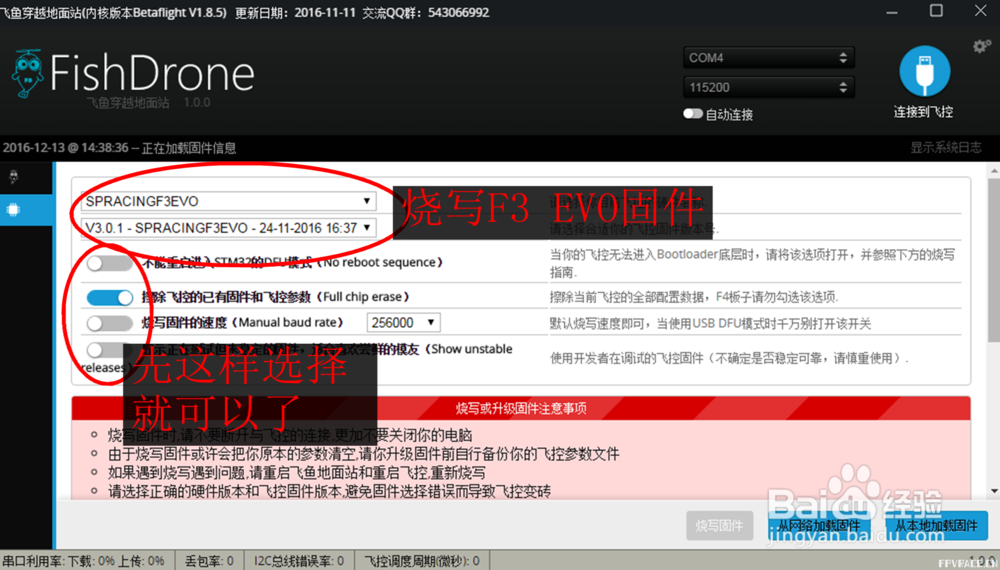Click the scrollbar up arrow
This screenshot has height=570, width=1000.
point(994,171)
